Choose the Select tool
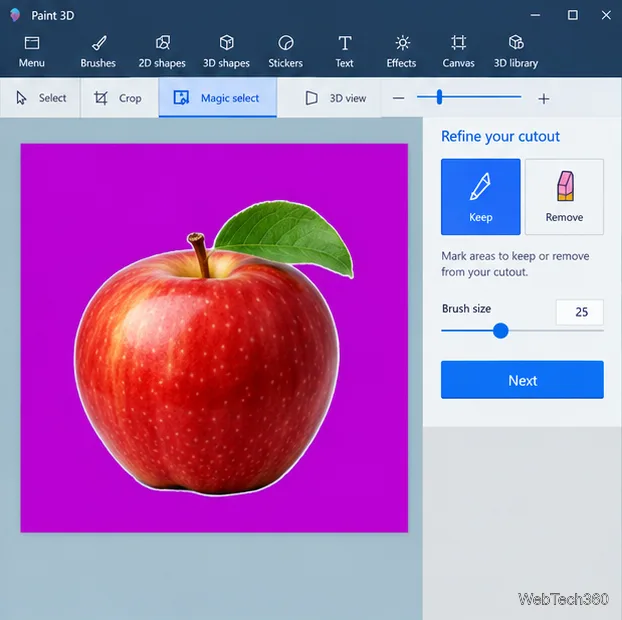This screenshot has height=620, width=622. (40, 98)
